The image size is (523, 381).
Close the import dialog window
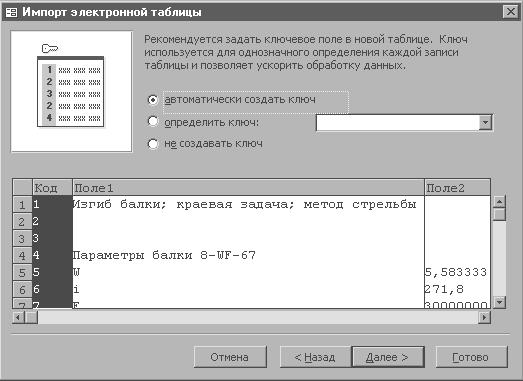pyautogui.click(x=510, y=12)
